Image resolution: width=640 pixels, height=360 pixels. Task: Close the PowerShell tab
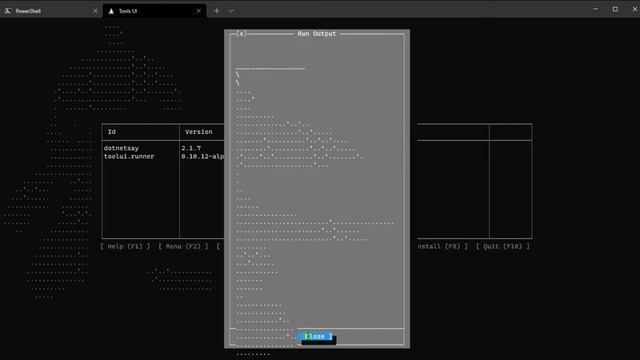95,11
